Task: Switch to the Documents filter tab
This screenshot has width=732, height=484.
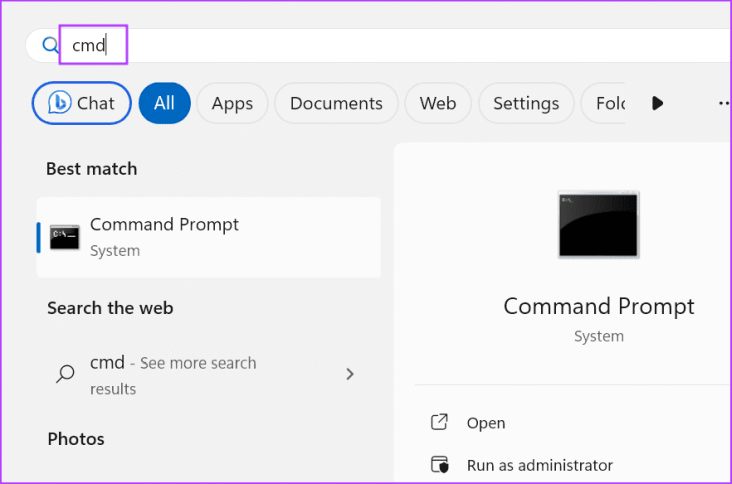Action: tap(336, 103)
